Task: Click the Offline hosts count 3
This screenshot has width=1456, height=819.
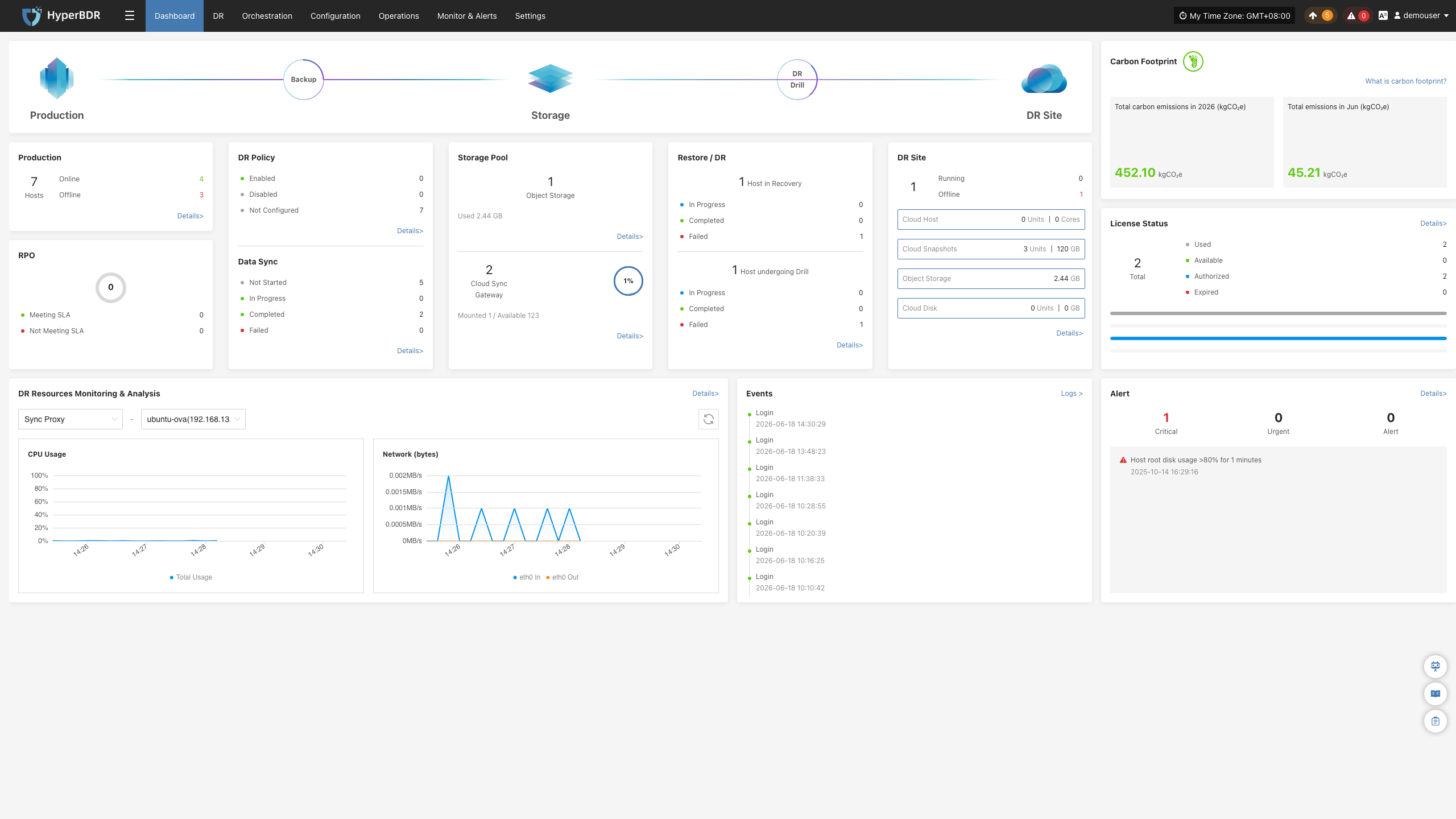Action: [201, 195]
